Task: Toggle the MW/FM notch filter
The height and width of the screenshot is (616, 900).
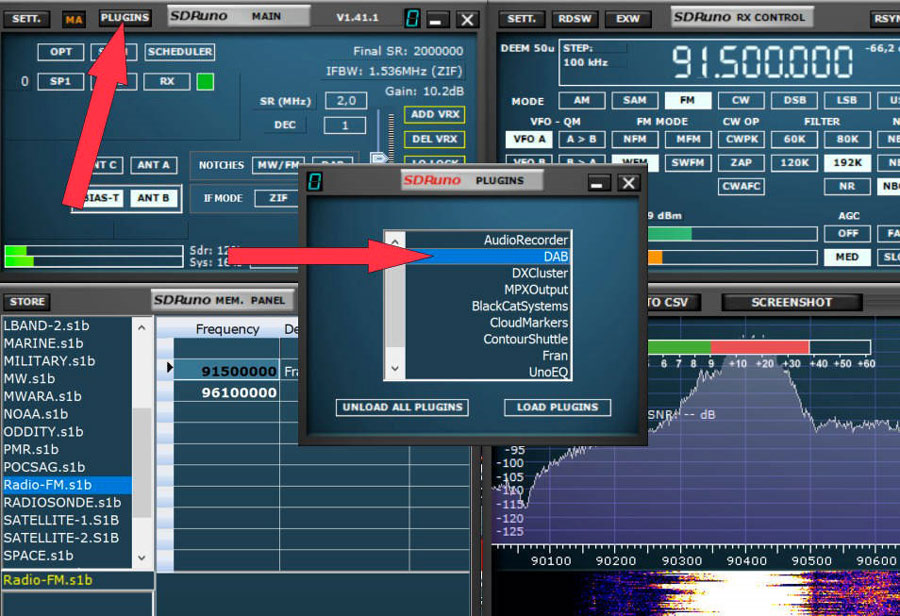Action: [x=278, y=165]
